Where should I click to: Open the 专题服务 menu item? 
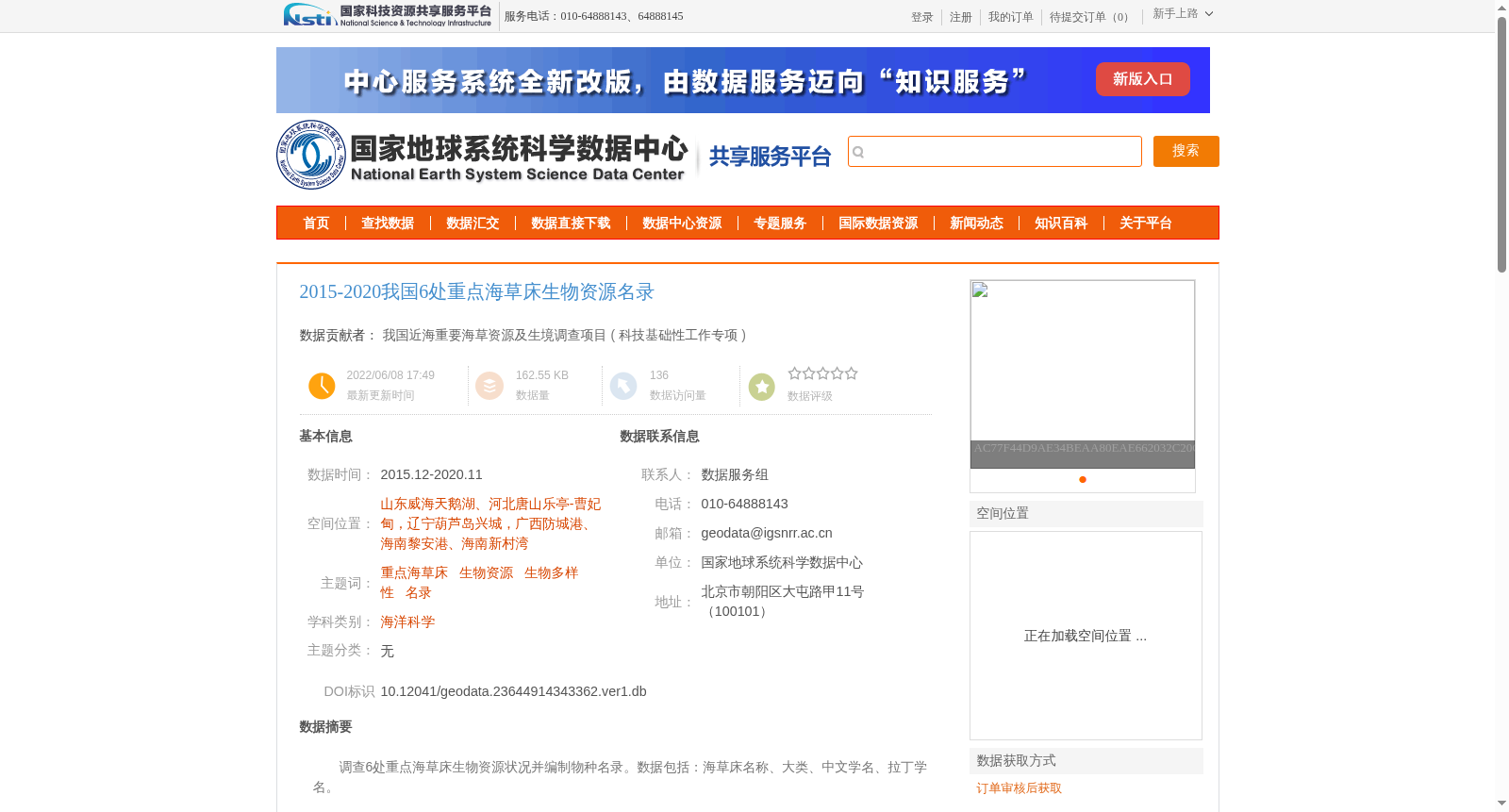click(780, 224)
